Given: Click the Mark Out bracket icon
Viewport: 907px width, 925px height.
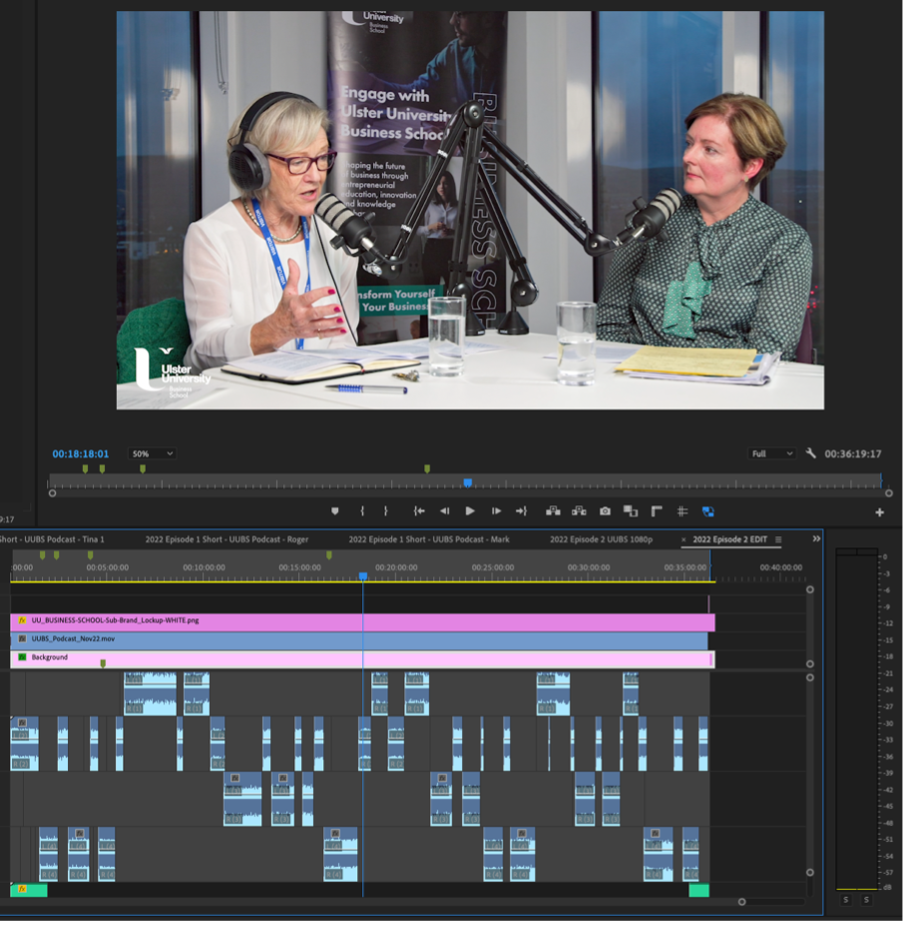Looking at the screenshot, I should coord(387,513).
